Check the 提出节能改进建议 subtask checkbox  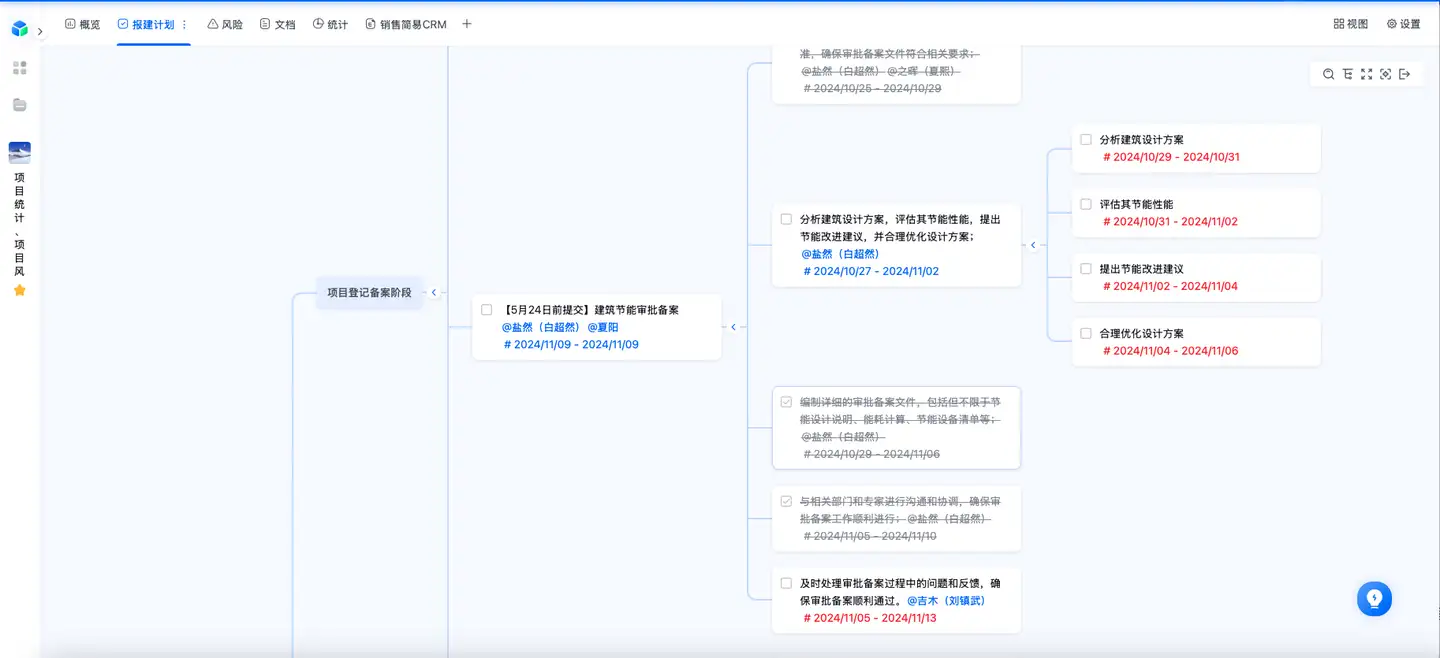pos(1086,269)
